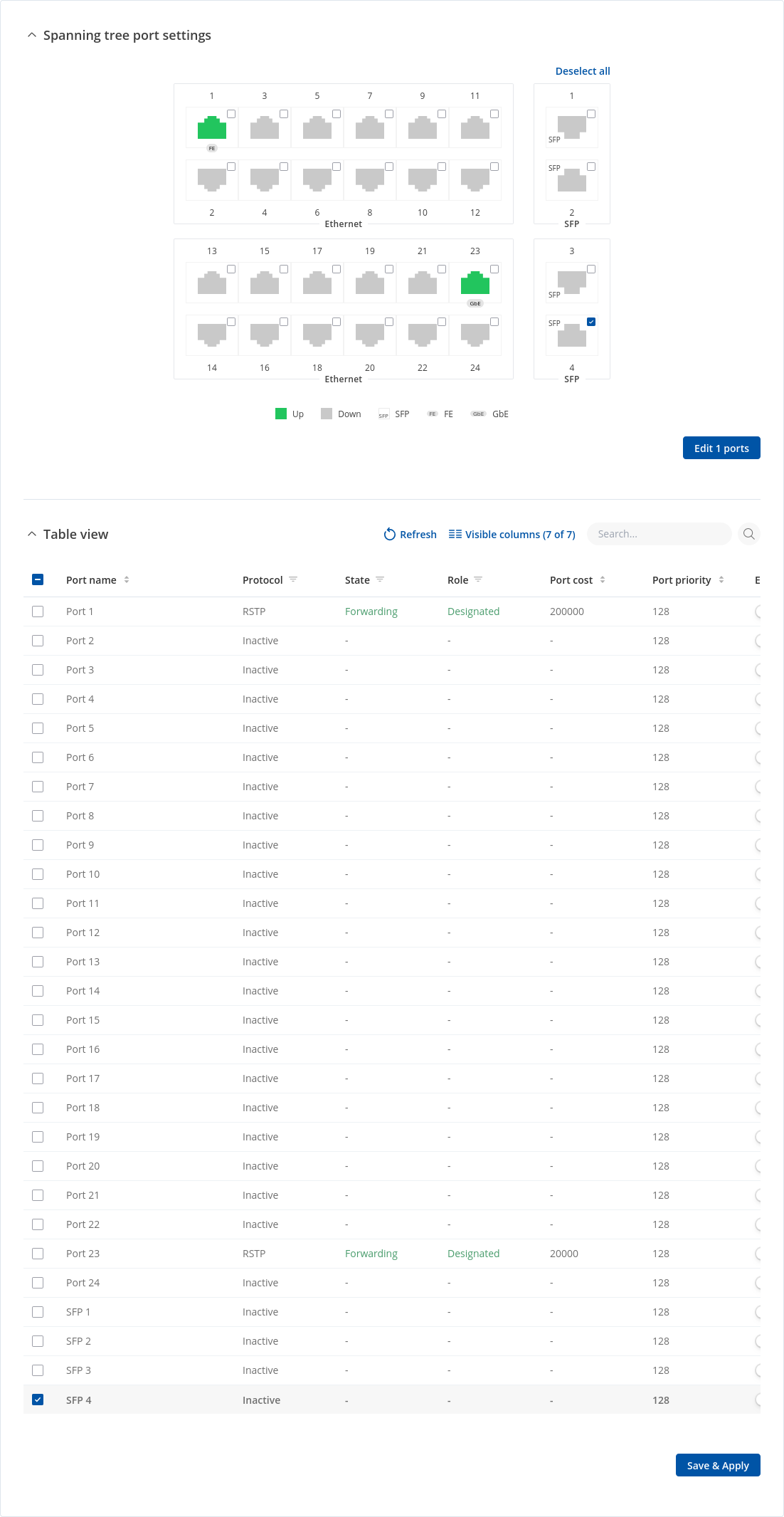This screenshot has width=784, height=1517.
Task: Click the Protocol column filter icon
Action: [293, 579]
